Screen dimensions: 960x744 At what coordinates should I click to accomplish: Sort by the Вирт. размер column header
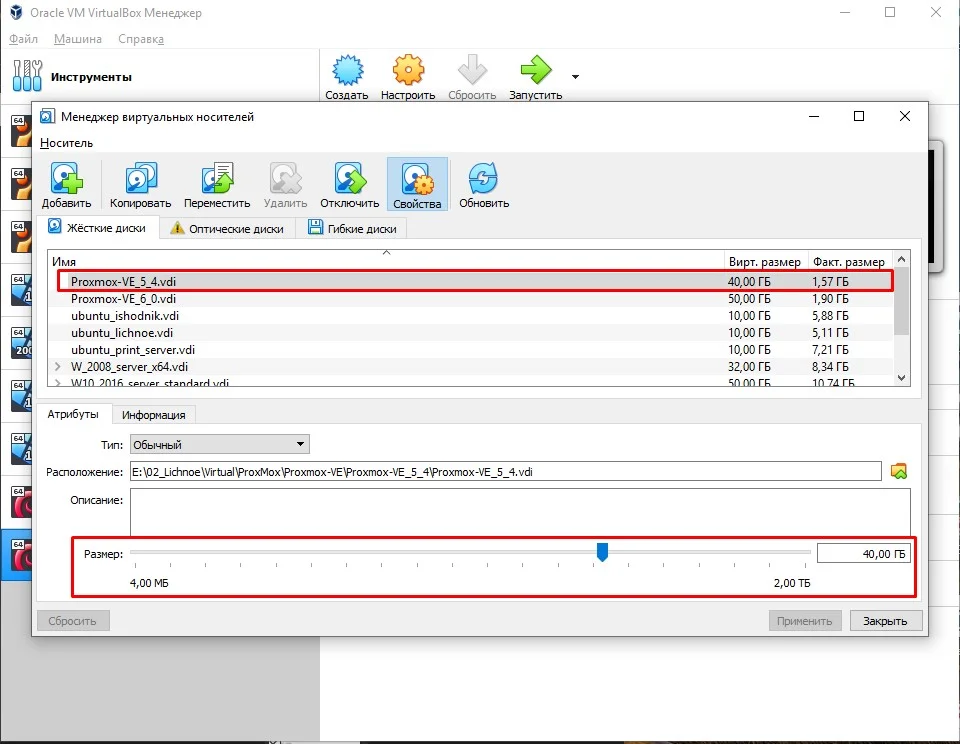(x=766, y=261)
